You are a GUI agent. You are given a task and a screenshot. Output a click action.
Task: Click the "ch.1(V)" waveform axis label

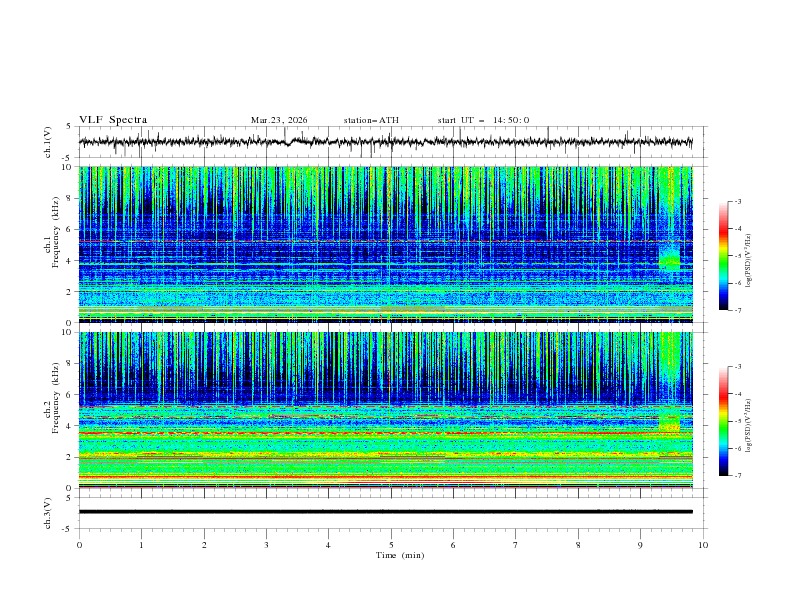48,142
